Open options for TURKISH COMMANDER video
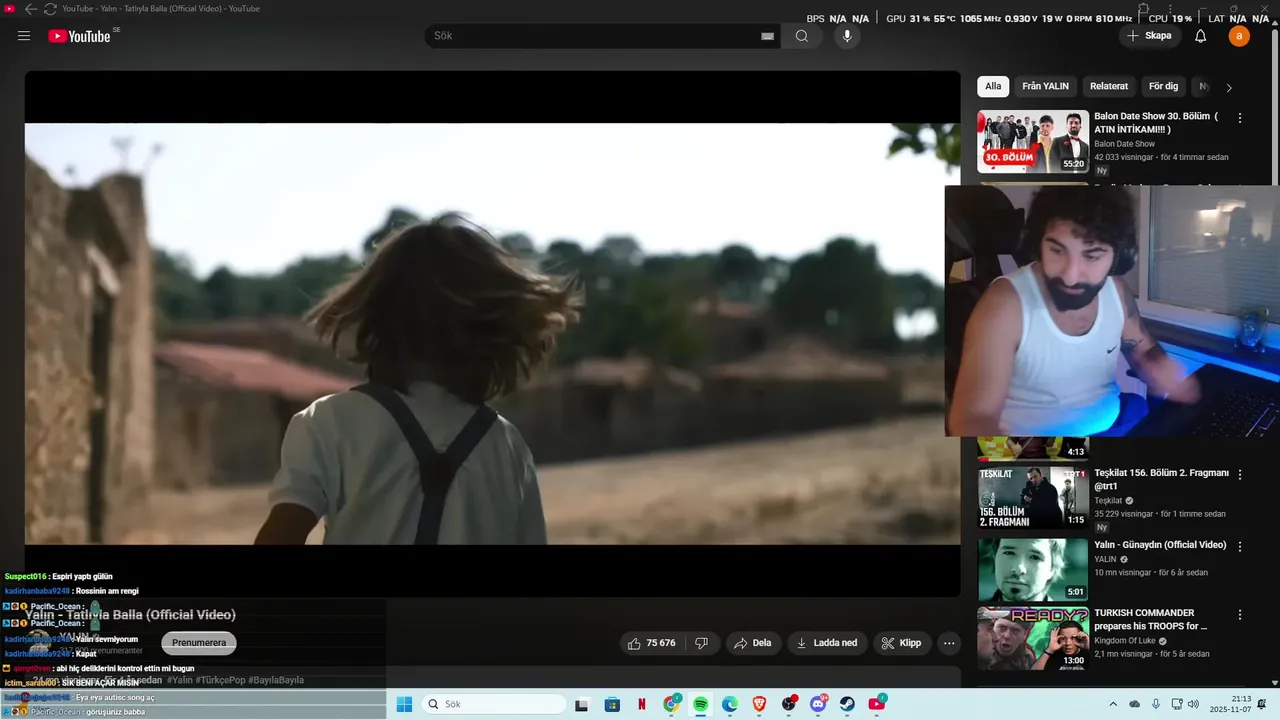The image size is (1280, 720). [x=1240, y=615]
